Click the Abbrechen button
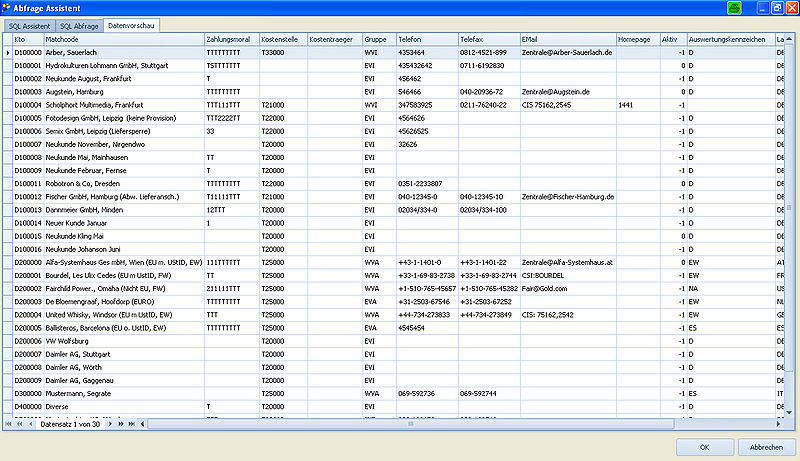This screenshot has height=461, width=800. (x=766, y=447)
